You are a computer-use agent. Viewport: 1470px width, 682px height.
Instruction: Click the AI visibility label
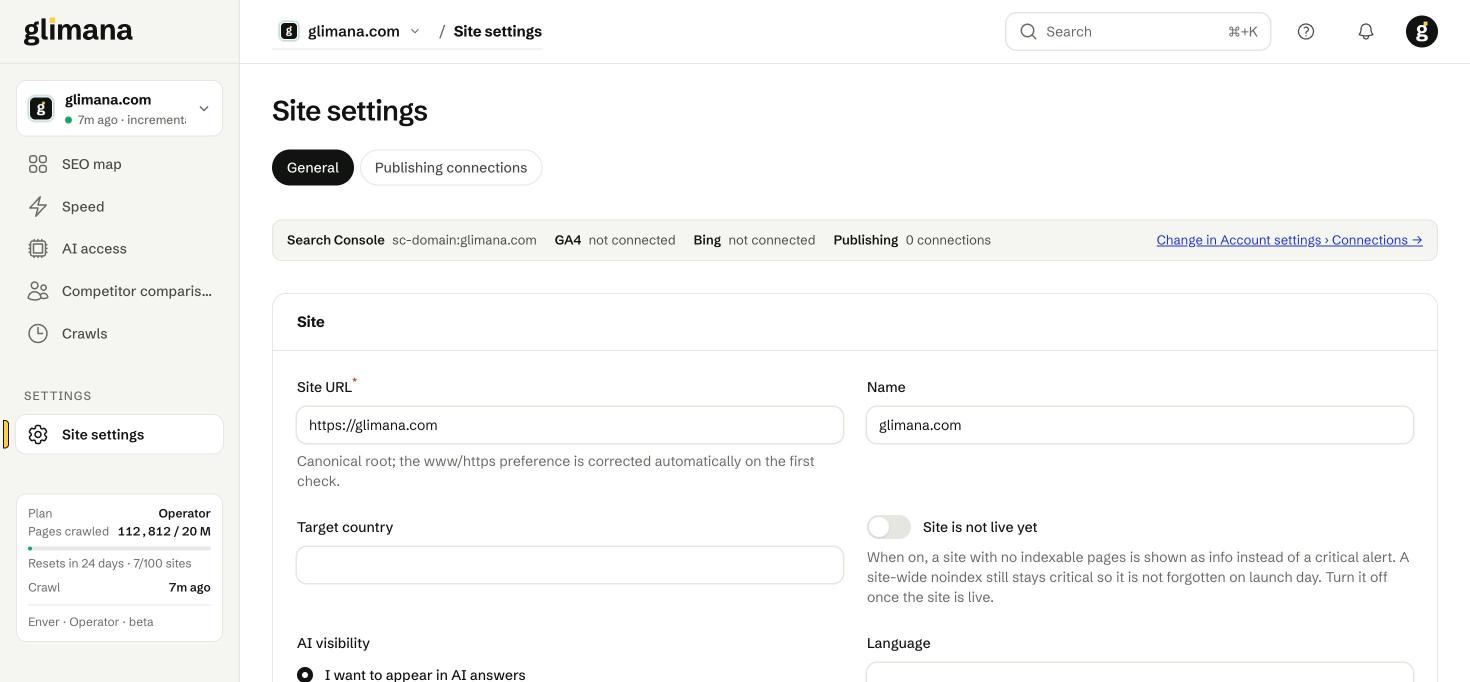(333, 643)
